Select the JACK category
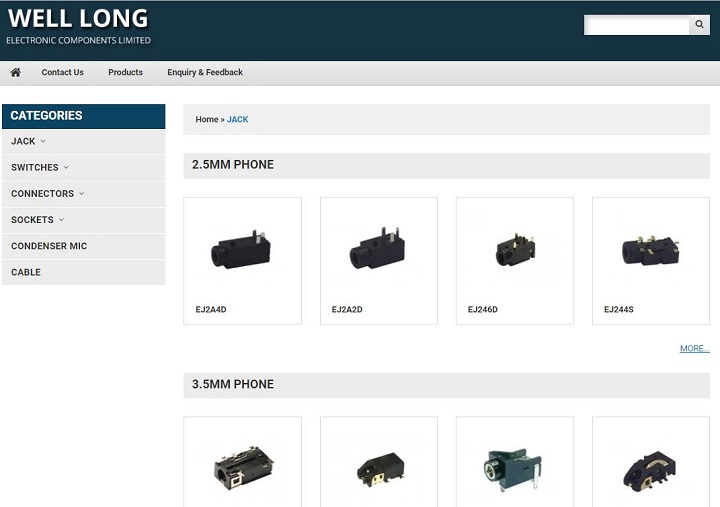 [23, 141]
